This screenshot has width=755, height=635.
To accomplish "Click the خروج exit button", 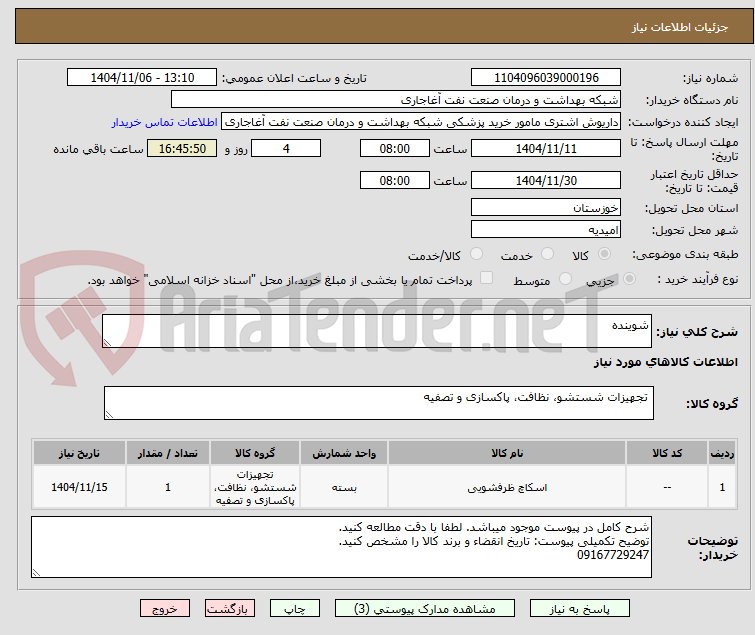I will pyautogui.click(x=165, y=609).
